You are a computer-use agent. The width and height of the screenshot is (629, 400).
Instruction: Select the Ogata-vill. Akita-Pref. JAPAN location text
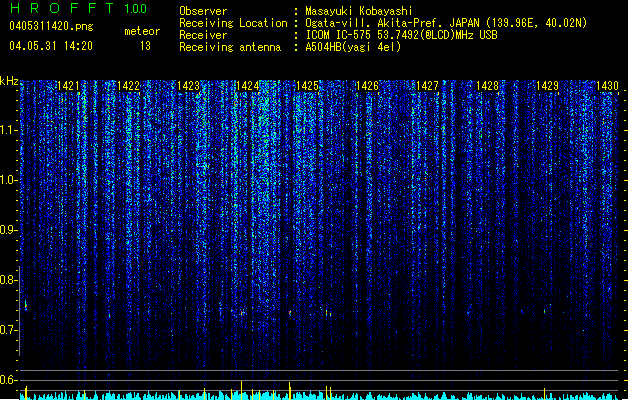pos(446,23)
